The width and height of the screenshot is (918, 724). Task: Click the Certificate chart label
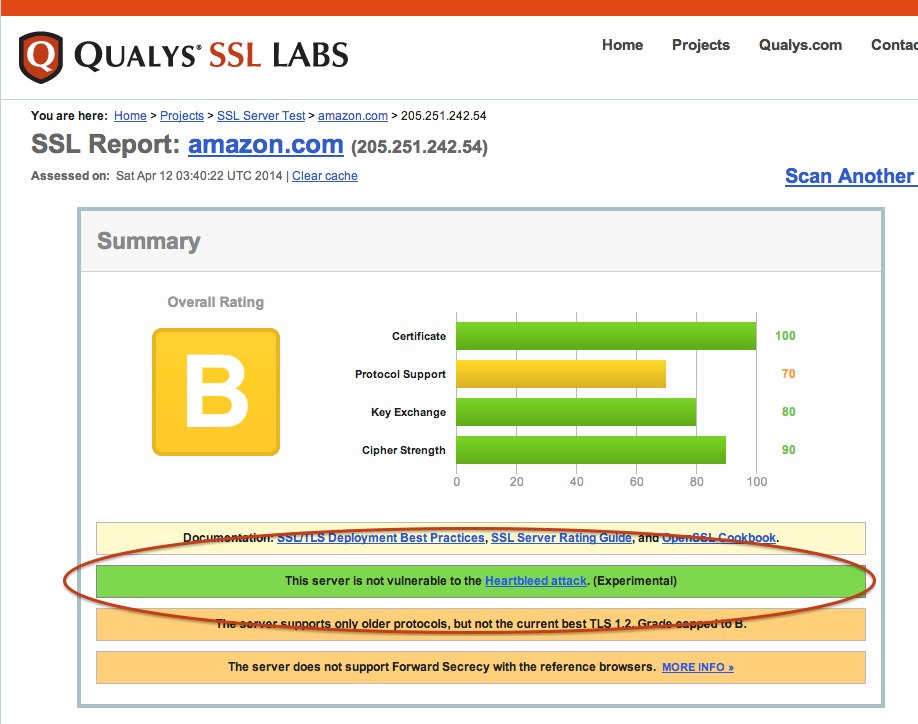(x=419, y=336)
